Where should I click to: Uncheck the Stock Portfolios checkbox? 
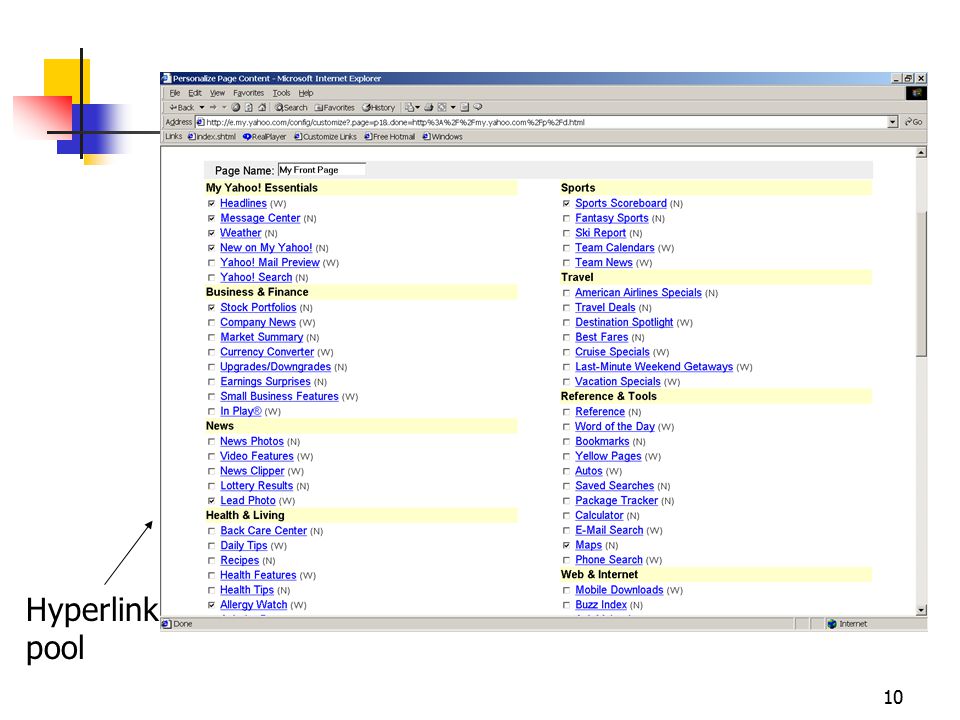coord(211,307)
